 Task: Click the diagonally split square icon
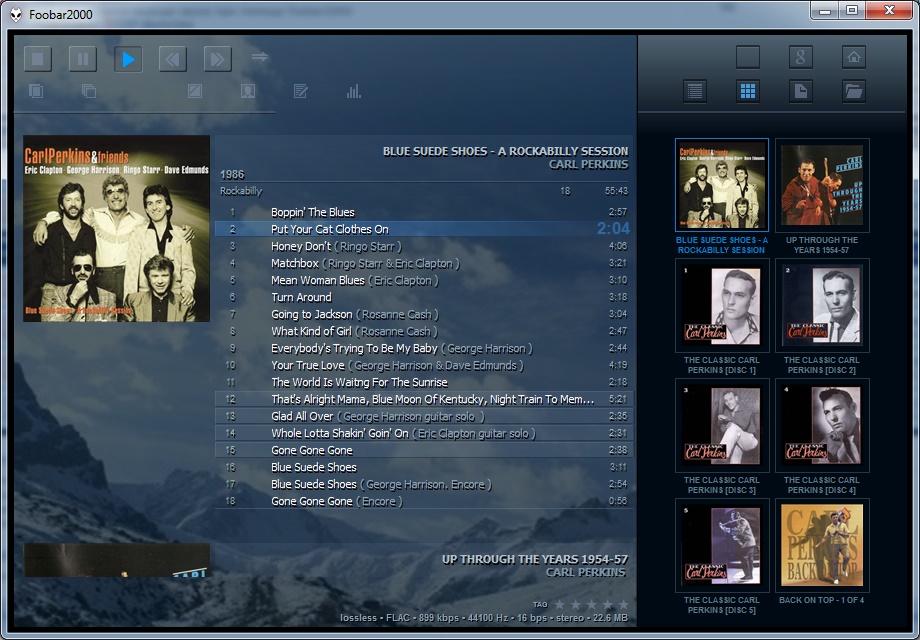coord(195,91)
